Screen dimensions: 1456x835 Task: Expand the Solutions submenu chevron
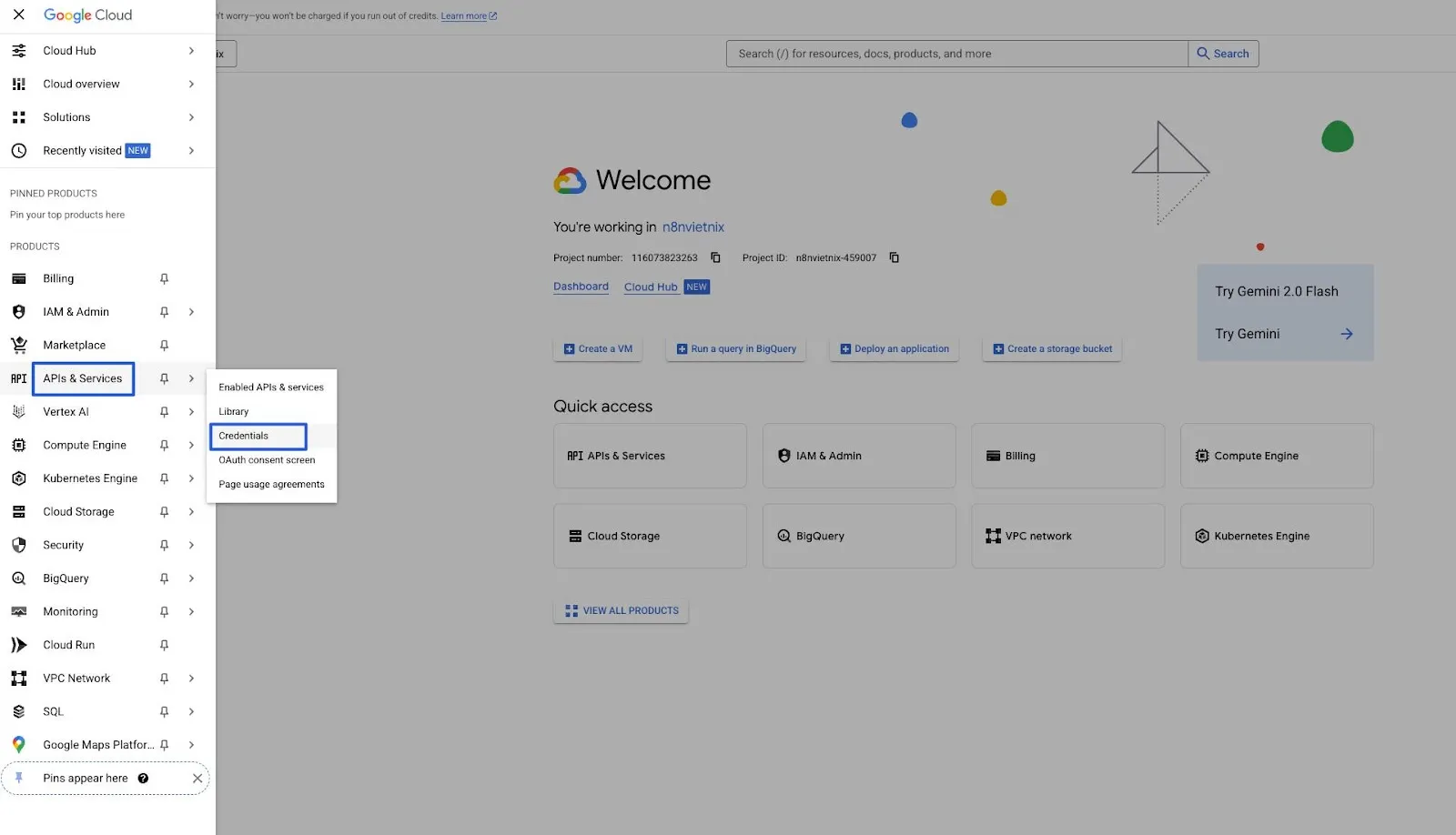191,117
